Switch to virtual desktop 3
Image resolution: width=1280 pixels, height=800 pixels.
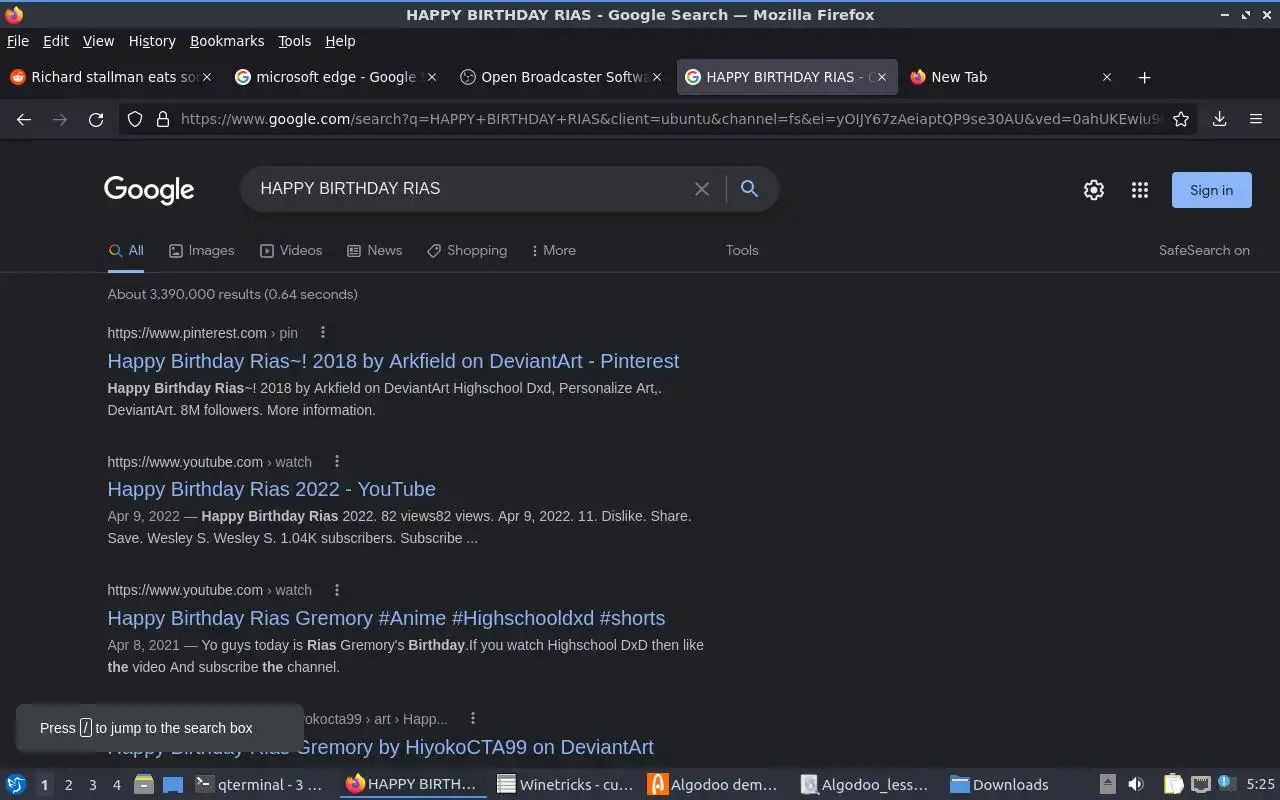(x=92, y=785)
